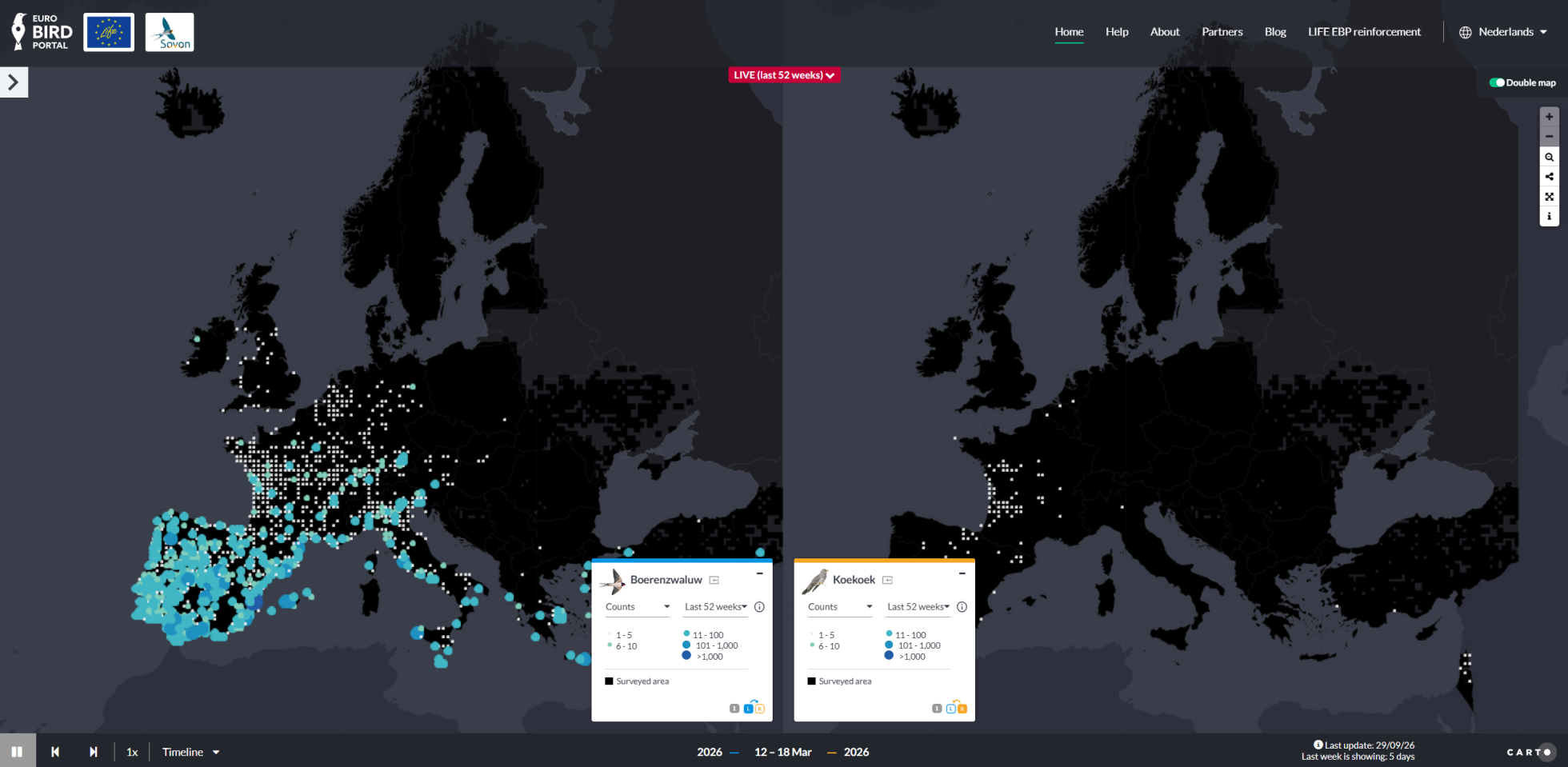The height and width of the screenshot is (767, 1568).
Task: Change species using Koekoek switch icon
Action: [x=887, y=580]
